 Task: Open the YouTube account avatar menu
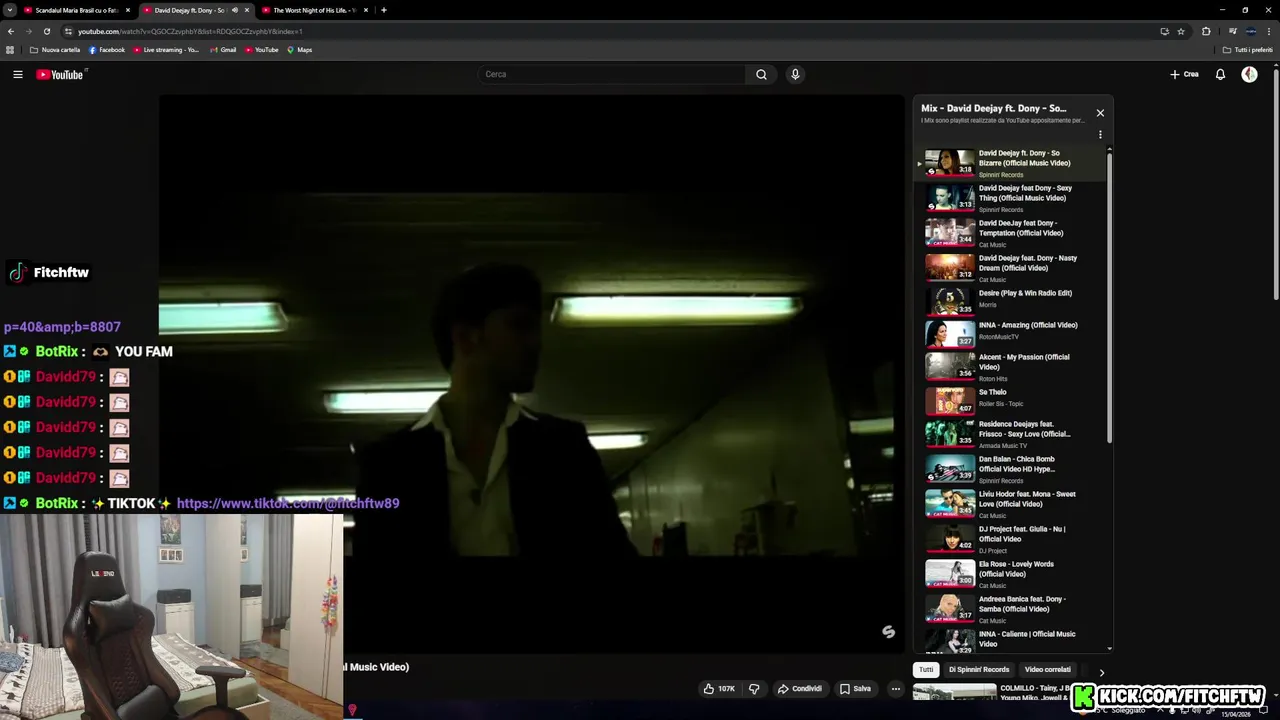pyautogui.click(x=1249, y=74)
